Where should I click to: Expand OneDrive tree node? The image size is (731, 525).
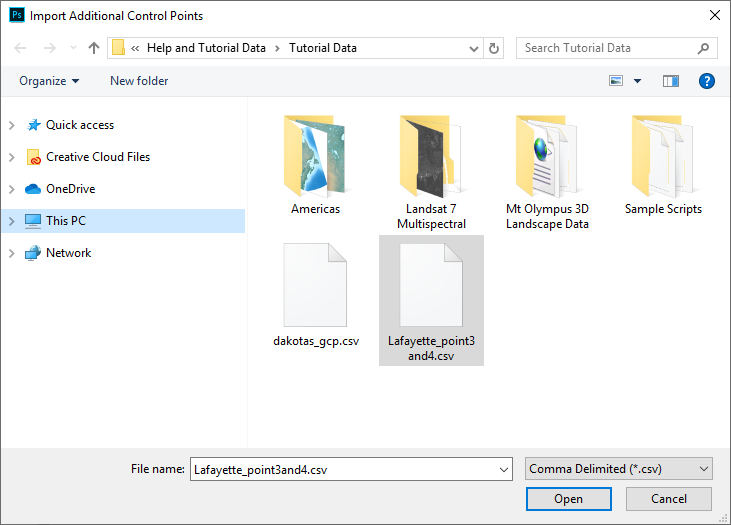[12, 189]
